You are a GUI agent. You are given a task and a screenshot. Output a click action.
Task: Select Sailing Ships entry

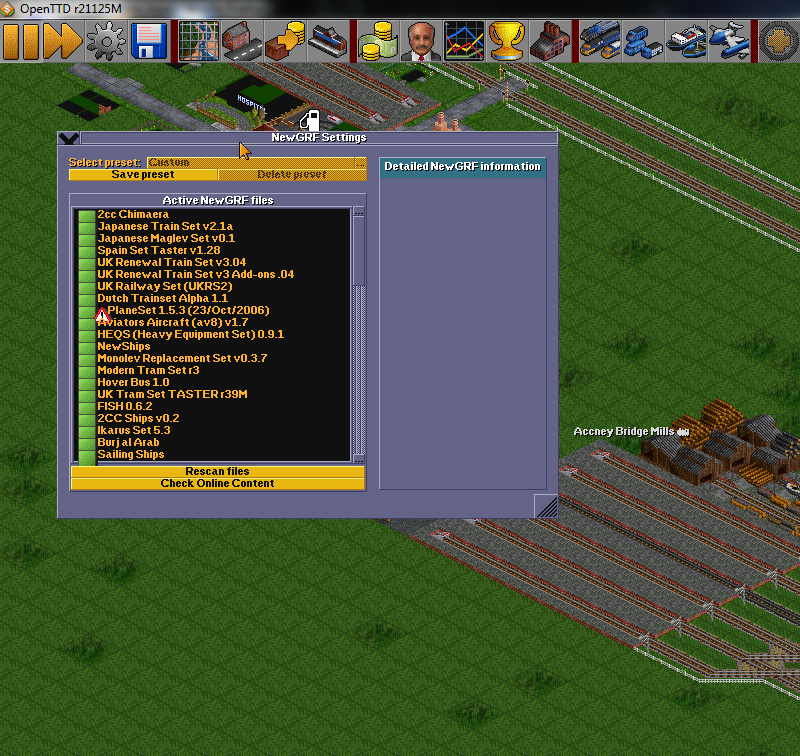[x=212, y=454]
